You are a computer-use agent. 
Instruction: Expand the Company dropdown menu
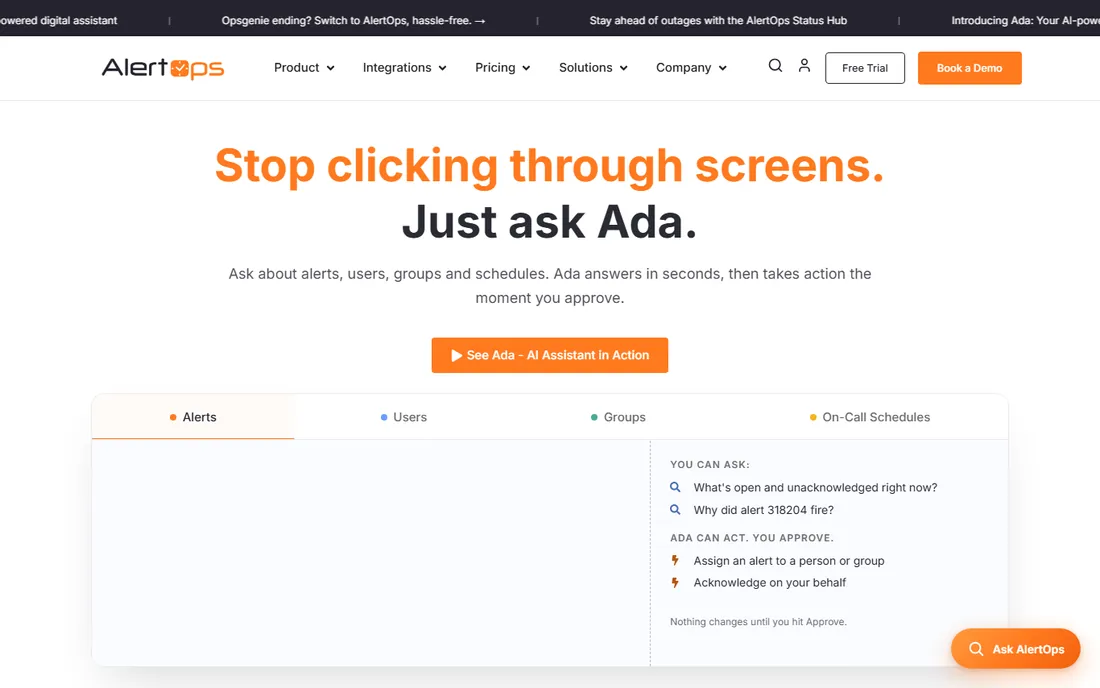(x=691, y=68)
